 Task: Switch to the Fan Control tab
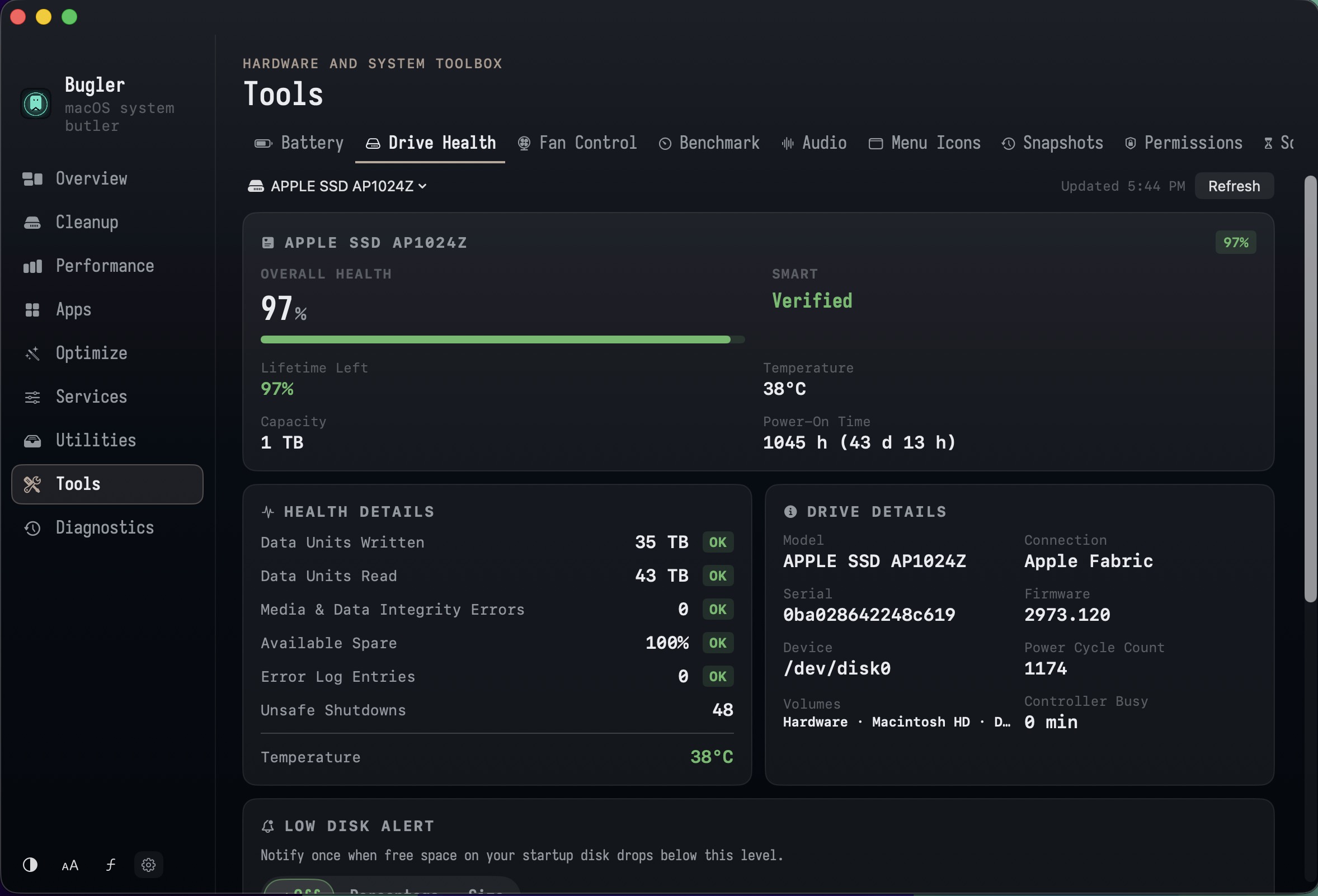pos(577,143)
